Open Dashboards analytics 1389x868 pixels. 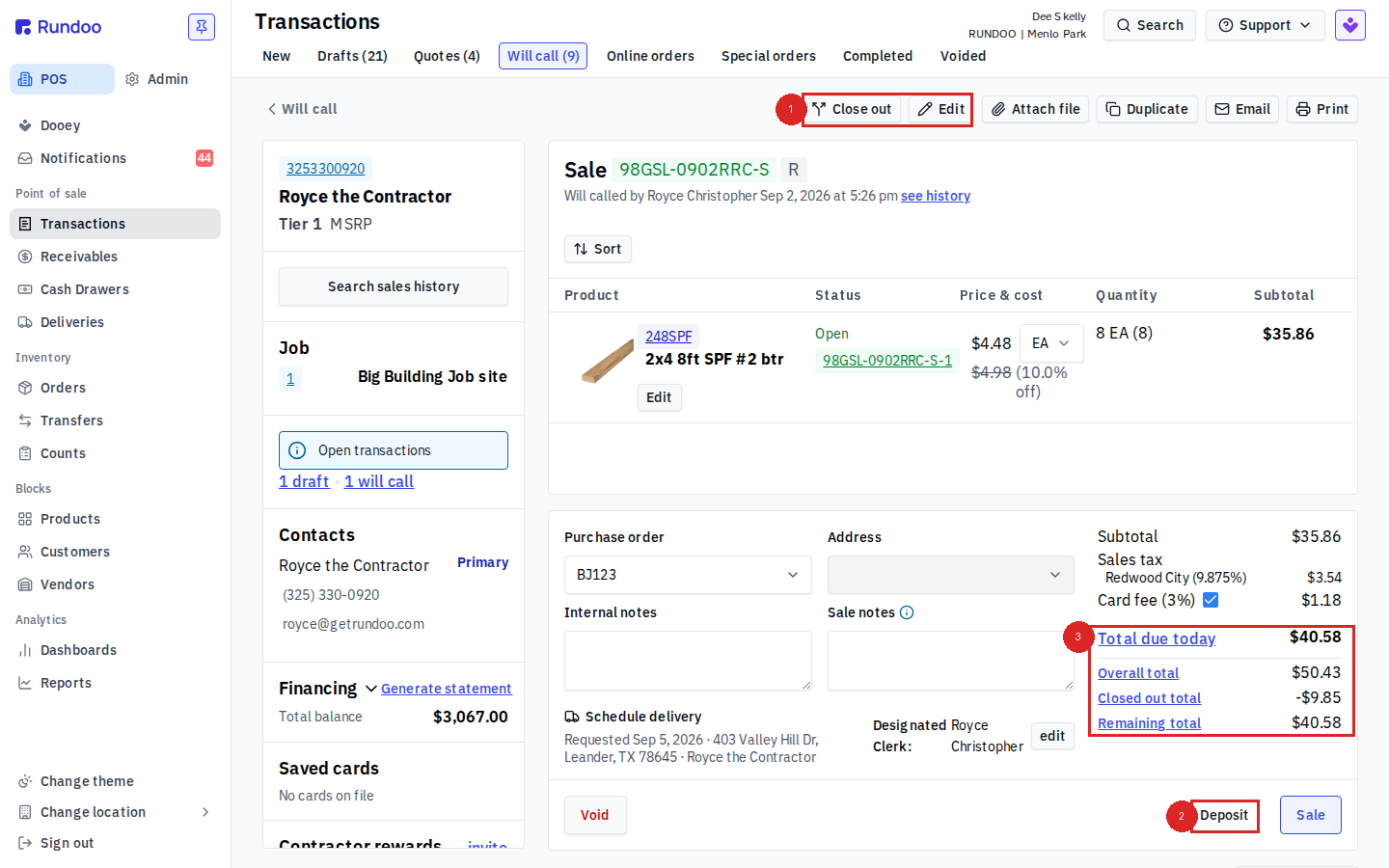point(78,650)
